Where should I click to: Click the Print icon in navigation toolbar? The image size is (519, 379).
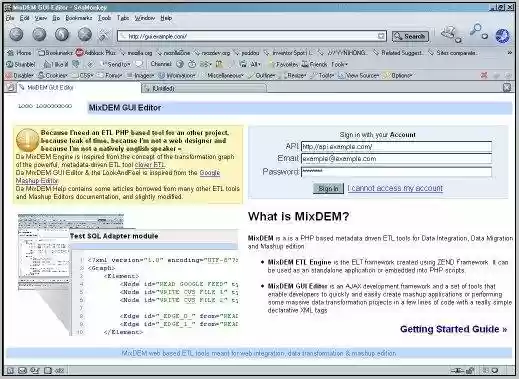(x=450, y=34)
